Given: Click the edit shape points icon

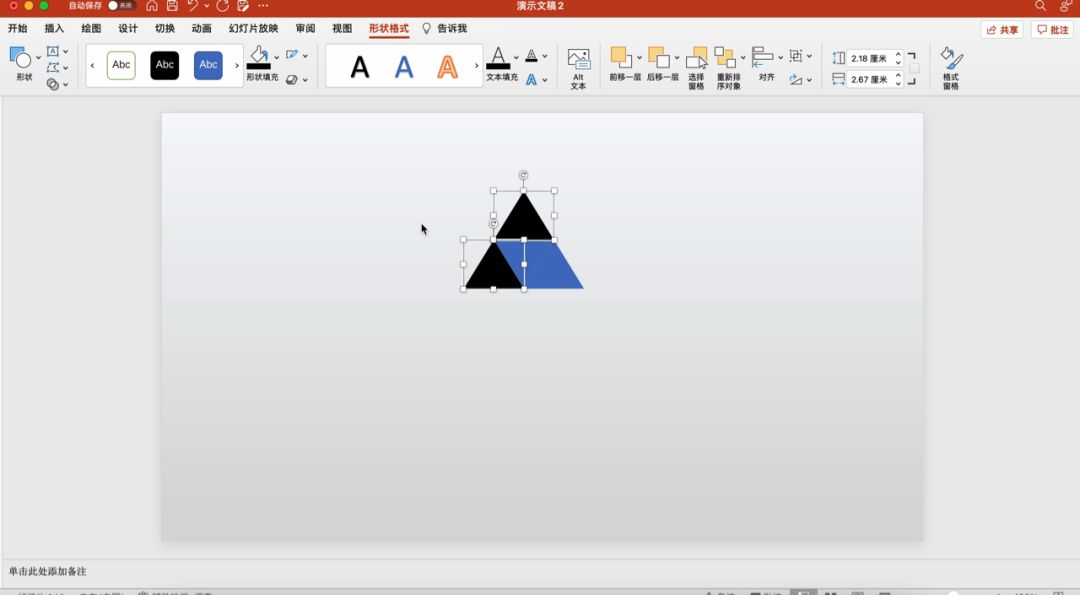Looking at the screenshot, I should [x=52, y=67].
